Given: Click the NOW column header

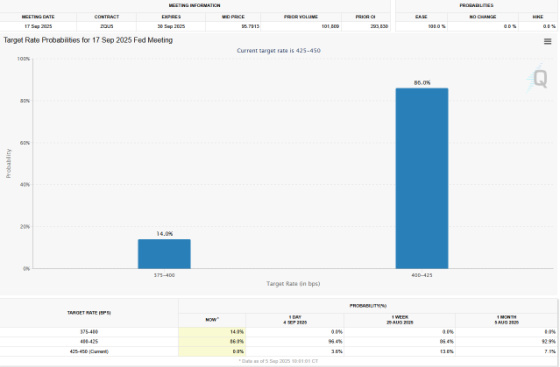Looking at the screenshot, I should pos(212,320).
